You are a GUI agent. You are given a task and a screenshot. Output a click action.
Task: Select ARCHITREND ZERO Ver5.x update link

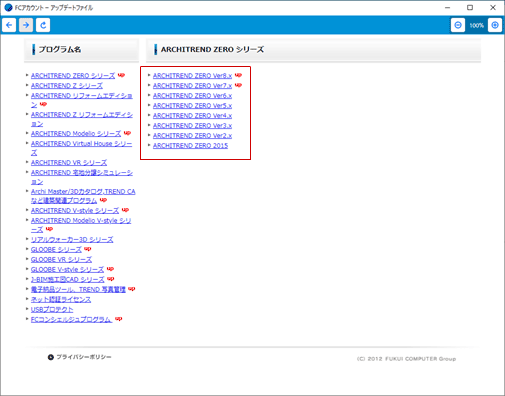(192, 106)
